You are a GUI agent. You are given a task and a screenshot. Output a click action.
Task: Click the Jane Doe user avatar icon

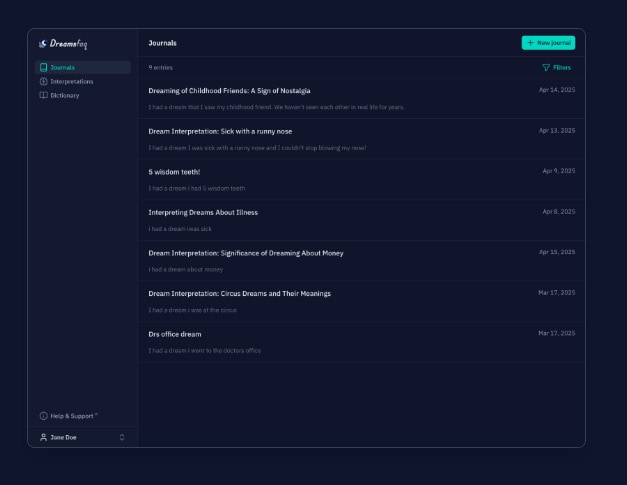(x=43, y=438)
